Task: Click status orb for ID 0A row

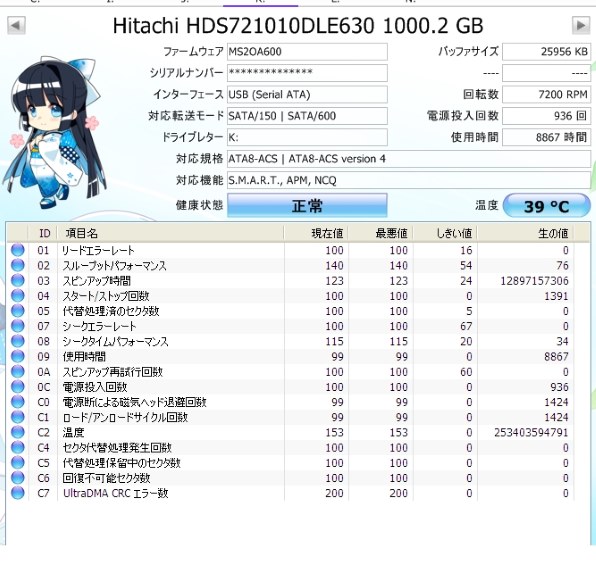Action: pos(17,371)
